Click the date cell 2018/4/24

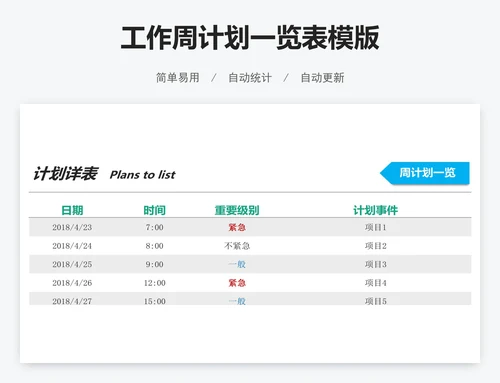72,246
